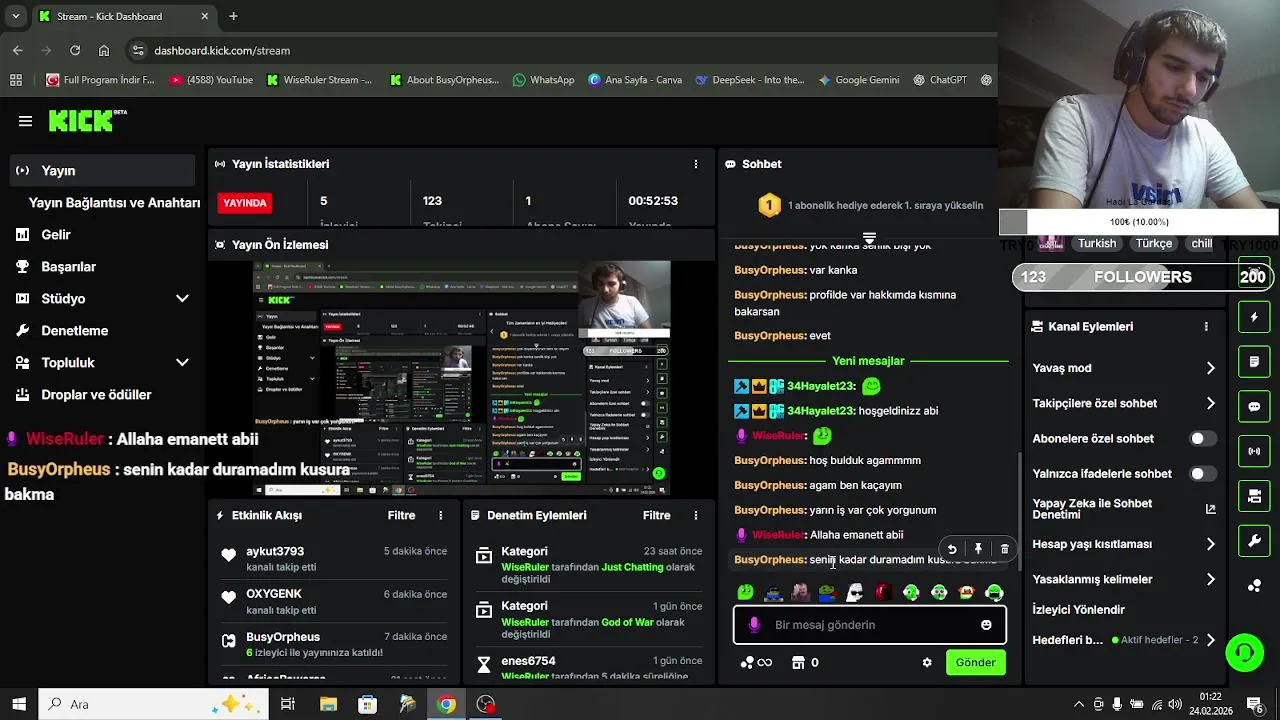Click the note document rail icon

click(x=1254, y=362)
